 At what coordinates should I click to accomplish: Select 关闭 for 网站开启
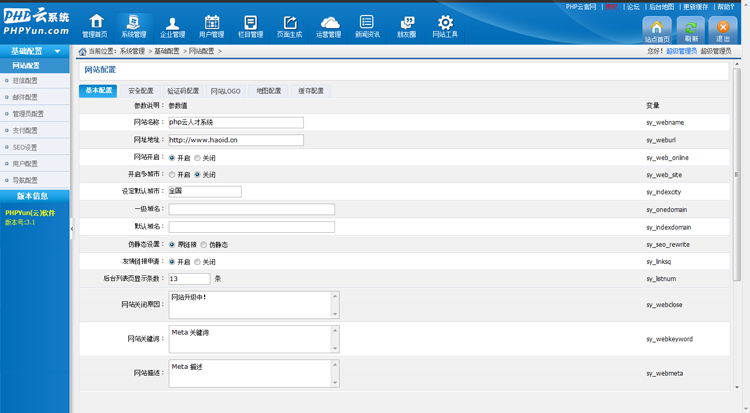click(197, 158)
